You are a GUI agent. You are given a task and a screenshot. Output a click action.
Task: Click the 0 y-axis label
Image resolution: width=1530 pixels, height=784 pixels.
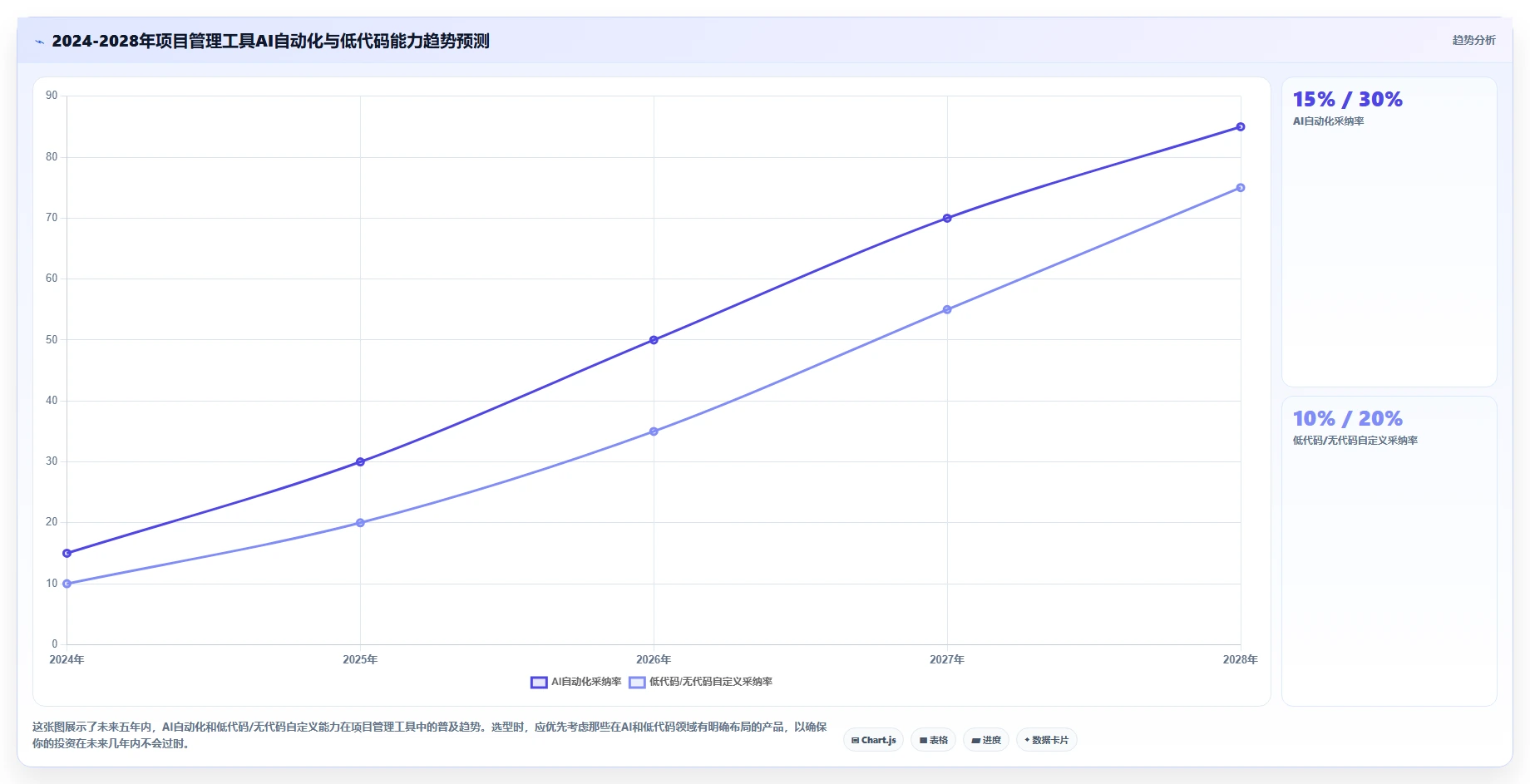pyautogui.click(x=55, y=644)
